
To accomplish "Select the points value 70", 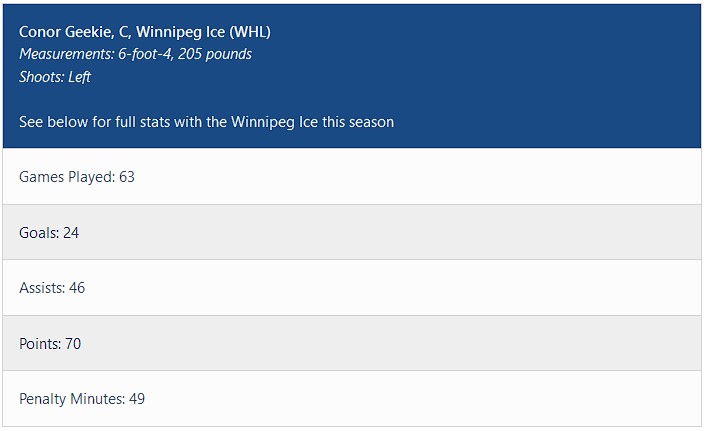I will [x=73, y=344].
